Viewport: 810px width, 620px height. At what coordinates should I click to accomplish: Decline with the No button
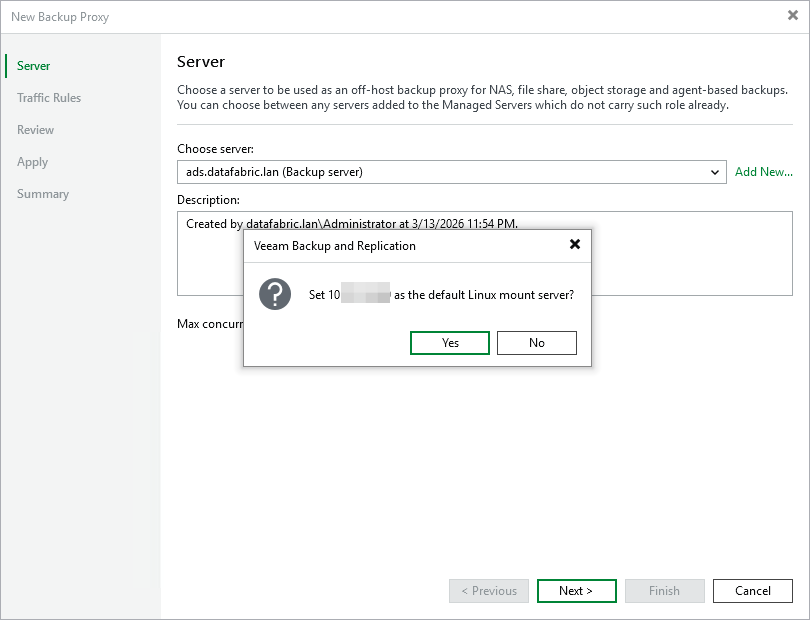[537, 343]
